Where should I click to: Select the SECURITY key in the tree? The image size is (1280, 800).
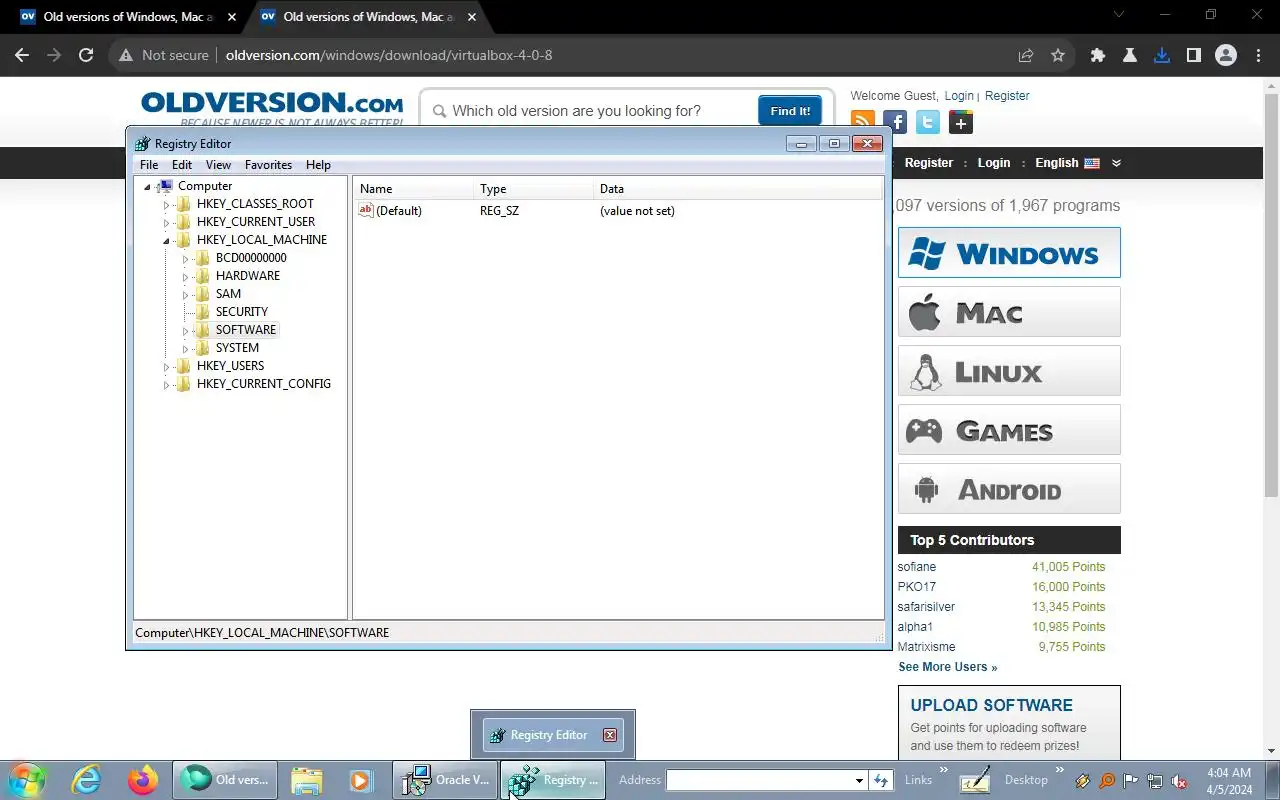[242, 312]
